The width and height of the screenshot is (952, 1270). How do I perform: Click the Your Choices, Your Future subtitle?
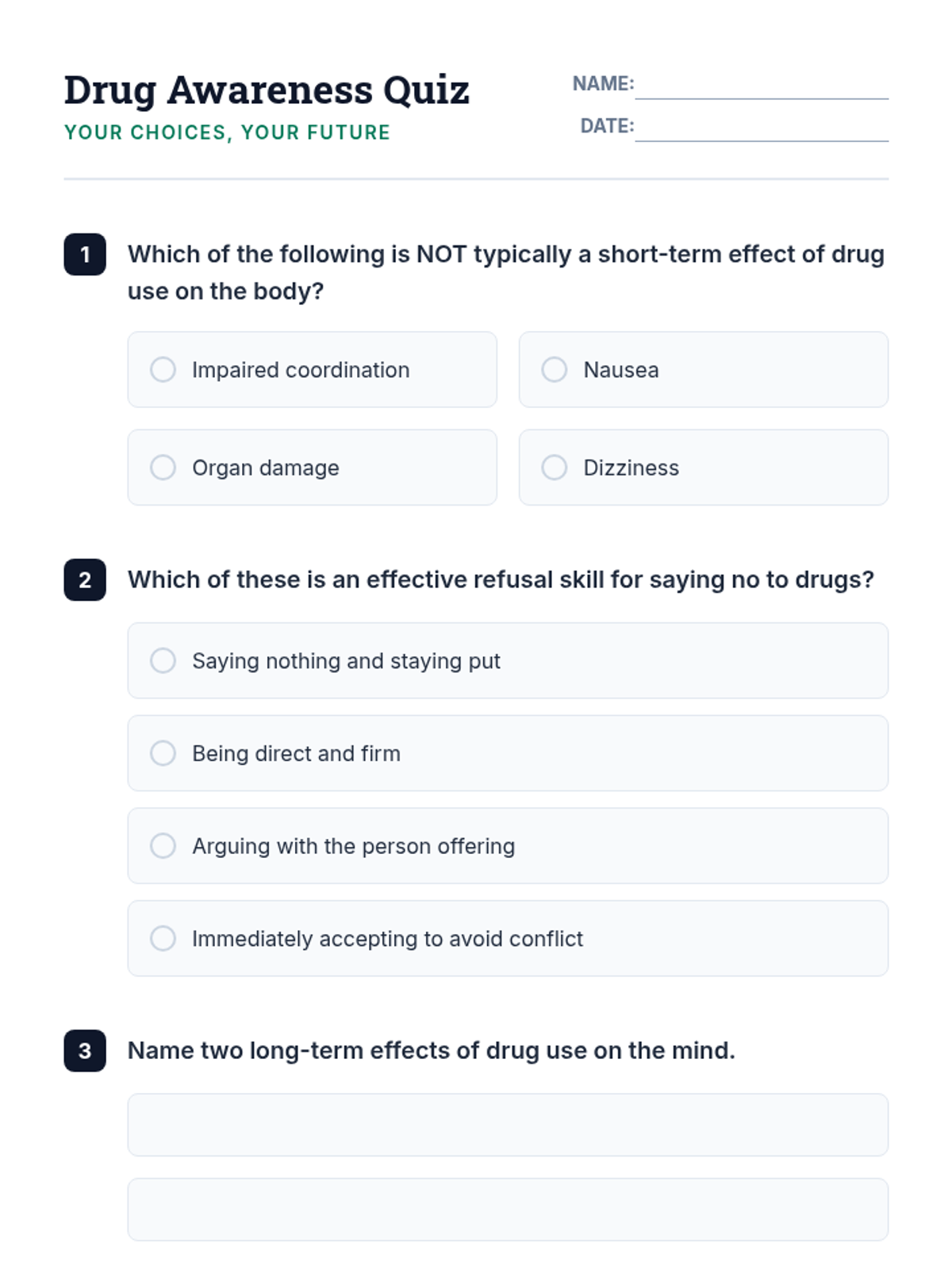(227, 133)
